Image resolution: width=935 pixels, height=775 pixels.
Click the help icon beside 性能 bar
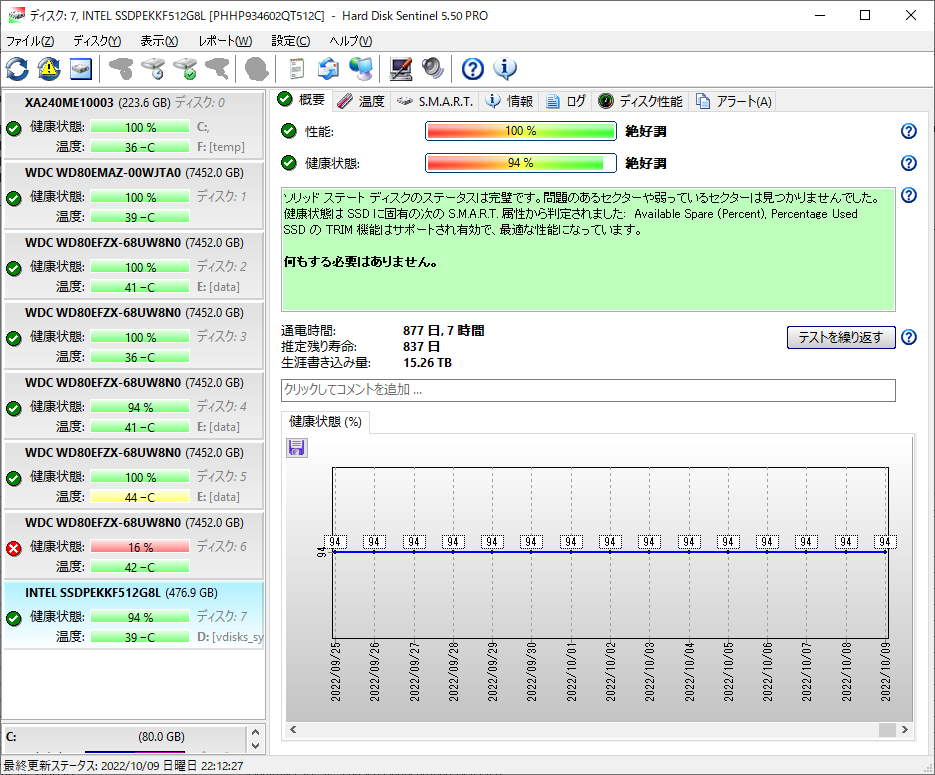point(909,131)
